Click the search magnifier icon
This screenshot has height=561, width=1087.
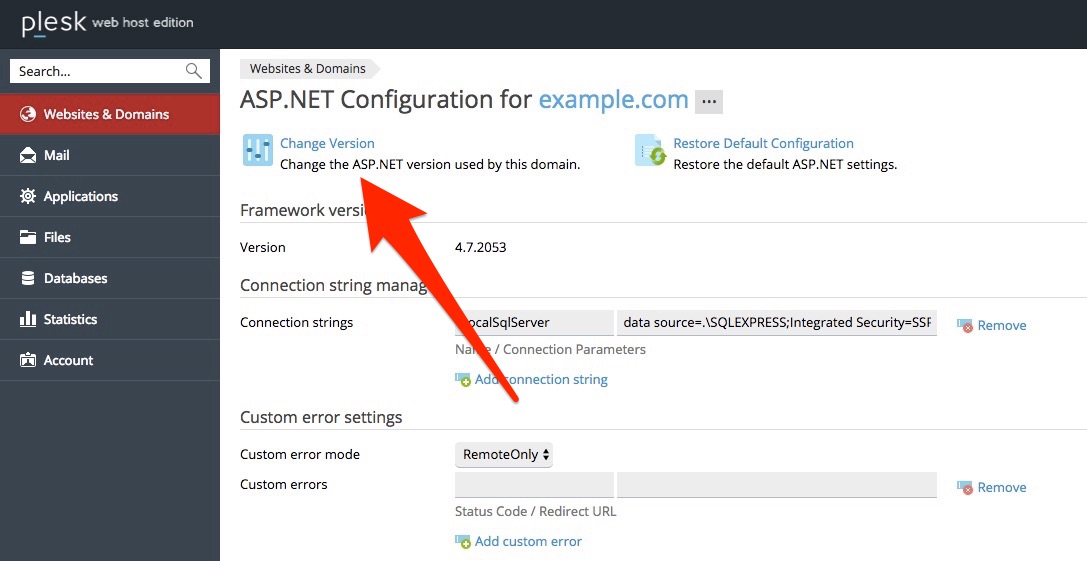pyautogui.click(x=193, y=71)
